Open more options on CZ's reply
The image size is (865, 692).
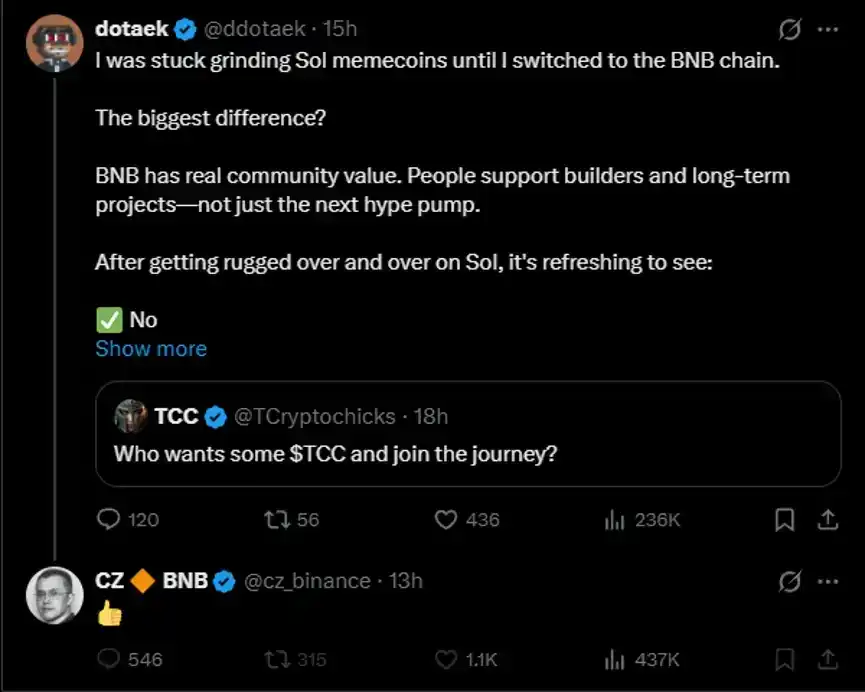(828, 581)
